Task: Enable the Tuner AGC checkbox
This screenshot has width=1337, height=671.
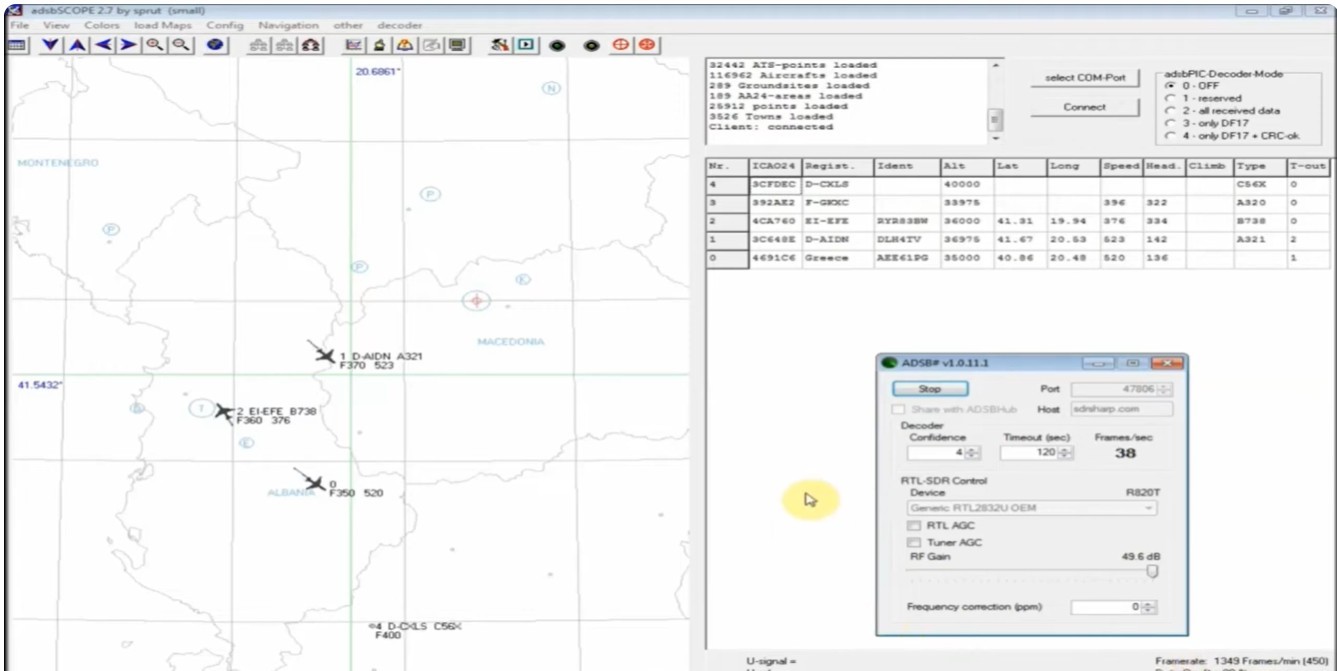Action: (913, 542)
